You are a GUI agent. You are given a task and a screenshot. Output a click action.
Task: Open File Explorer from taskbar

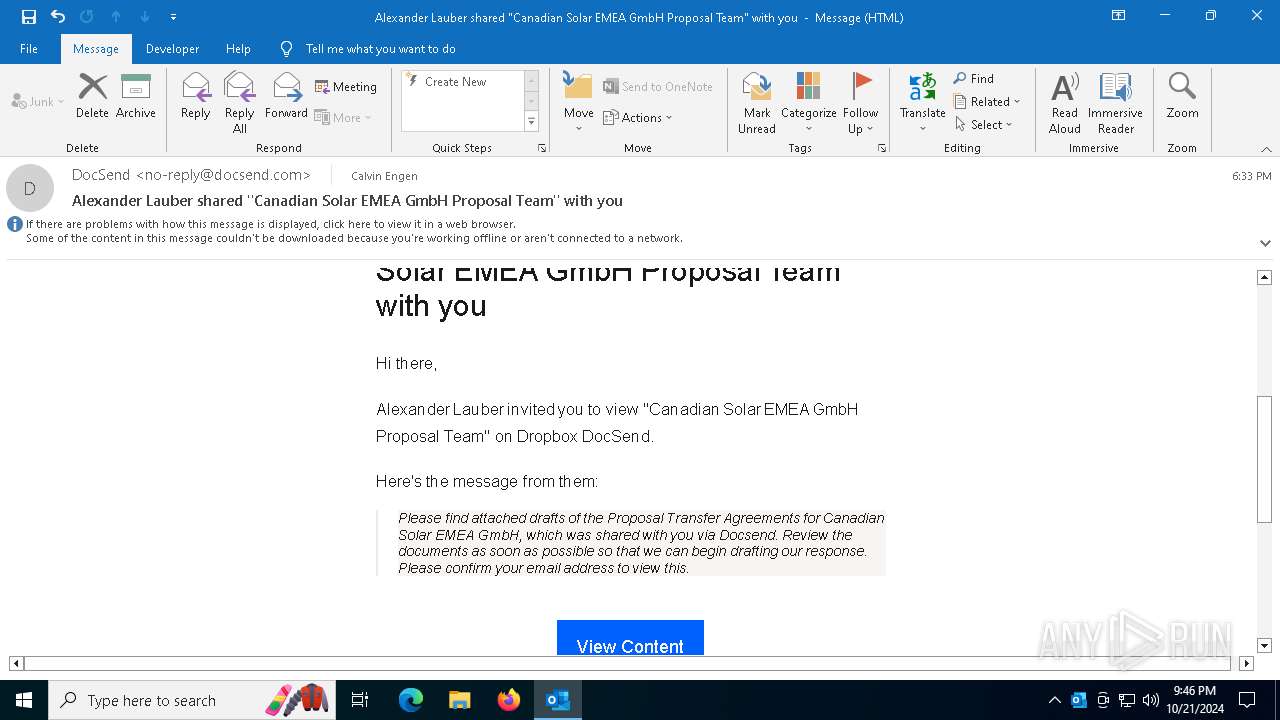pyautogui.click(x=460, y=700)
